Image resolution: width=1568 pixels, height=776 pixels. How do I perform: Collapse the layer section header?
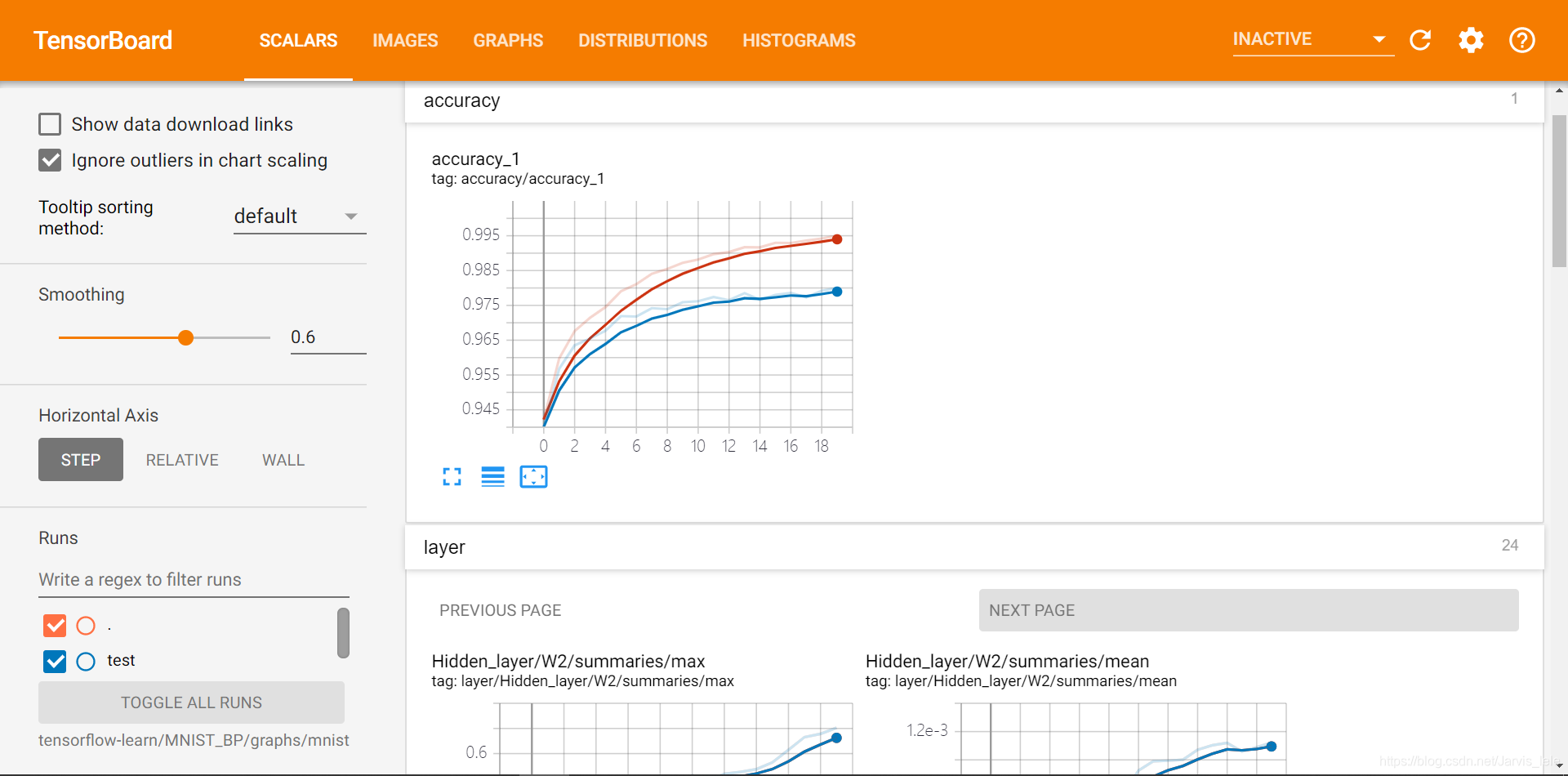(x=973, y=547)
